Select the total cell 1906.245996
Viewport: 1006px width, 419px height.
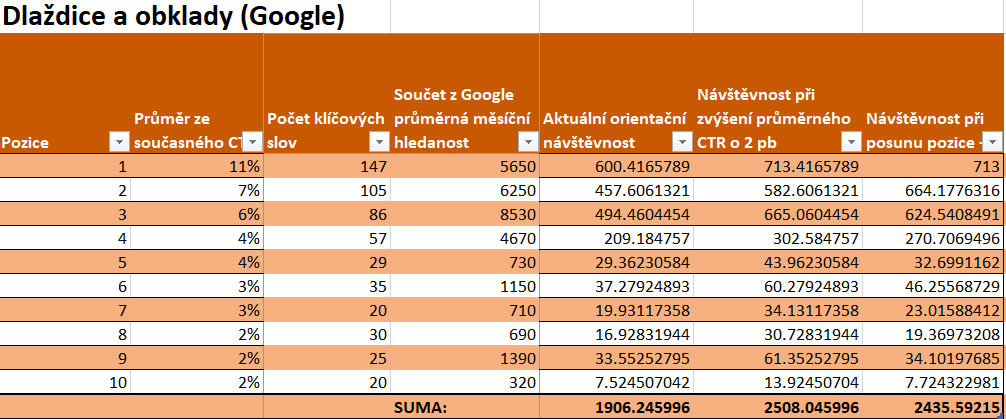click(x=616, y=407)
